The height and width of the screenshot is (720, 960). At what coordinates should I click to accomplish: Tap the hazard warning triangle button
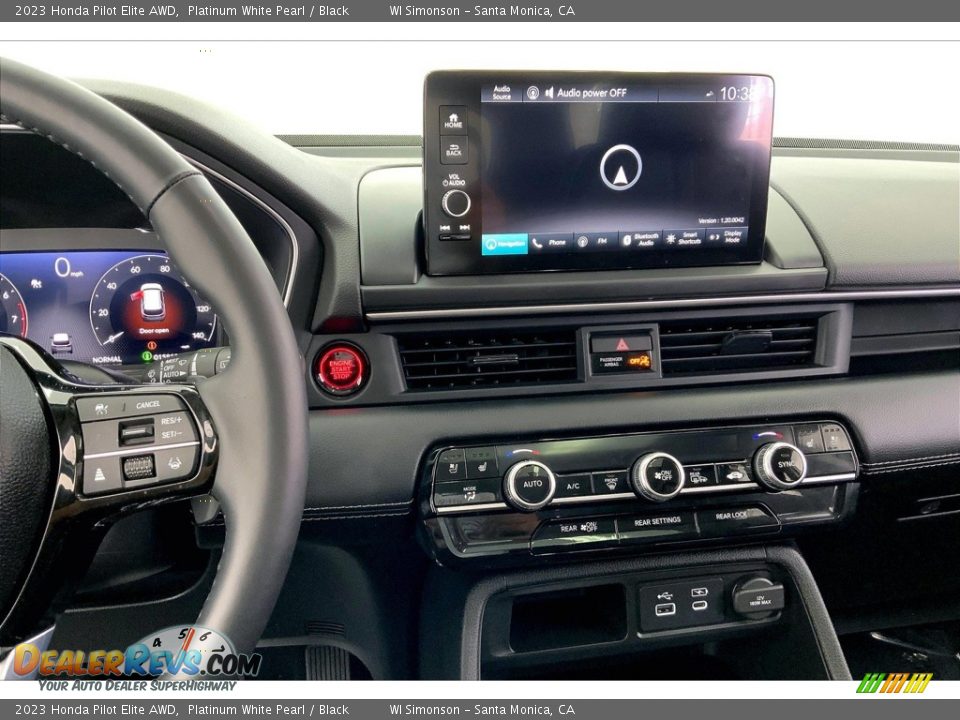(x=621, y=343)
